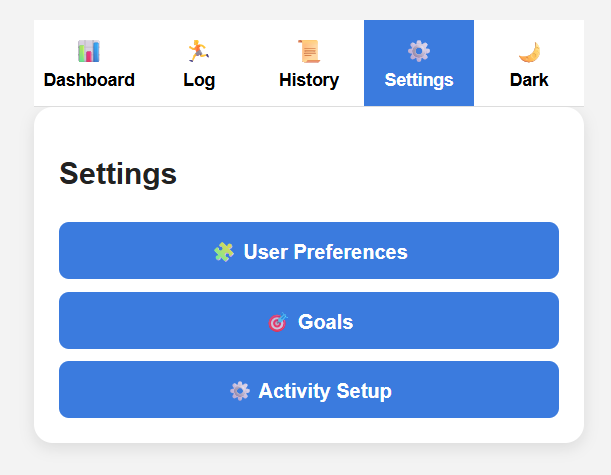
Task: Click the target icon beside Goals
Action: (x=278, y=322)
